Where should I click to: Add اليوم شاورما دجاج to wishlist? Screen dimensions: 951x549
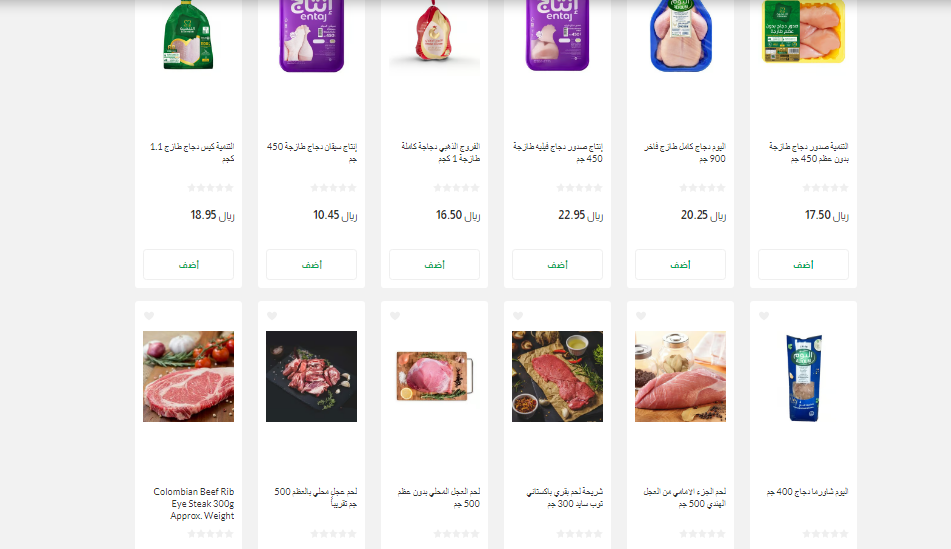[764, 316]
